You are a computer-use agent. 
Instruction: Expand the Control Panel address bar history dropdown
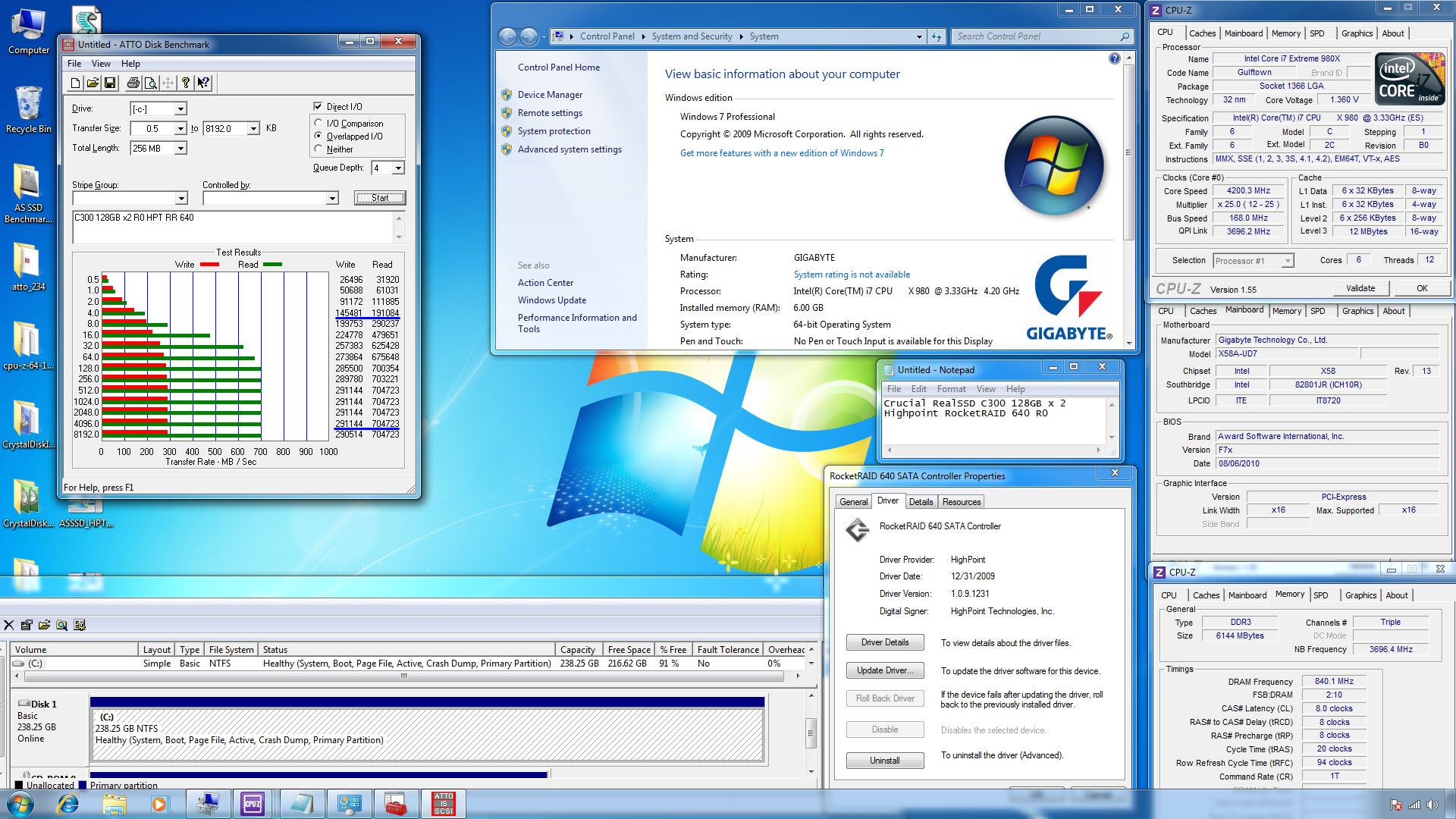tap(919, 36)
